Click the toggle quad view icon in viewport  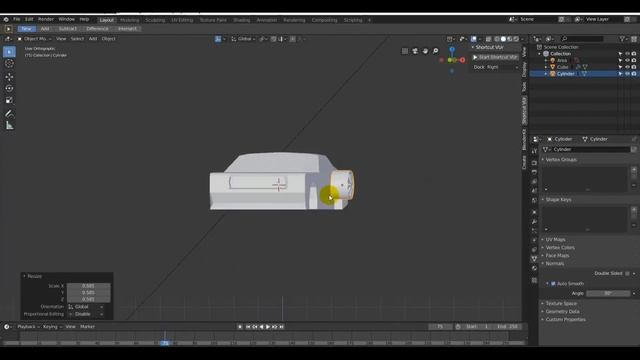[404, 51]
